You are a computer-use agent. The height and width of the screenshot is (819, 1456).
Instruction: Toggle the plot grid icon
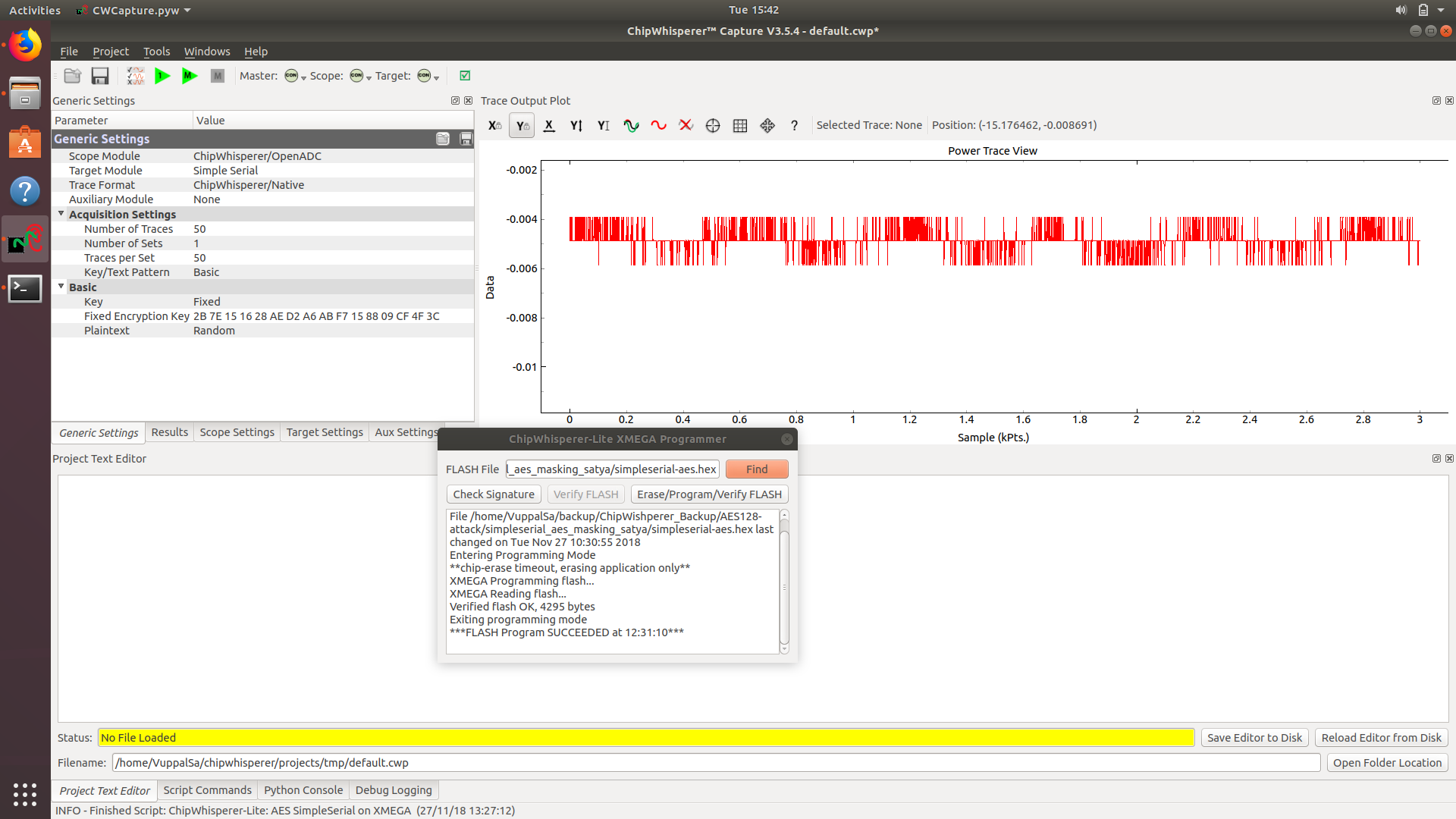coord(740,126)
